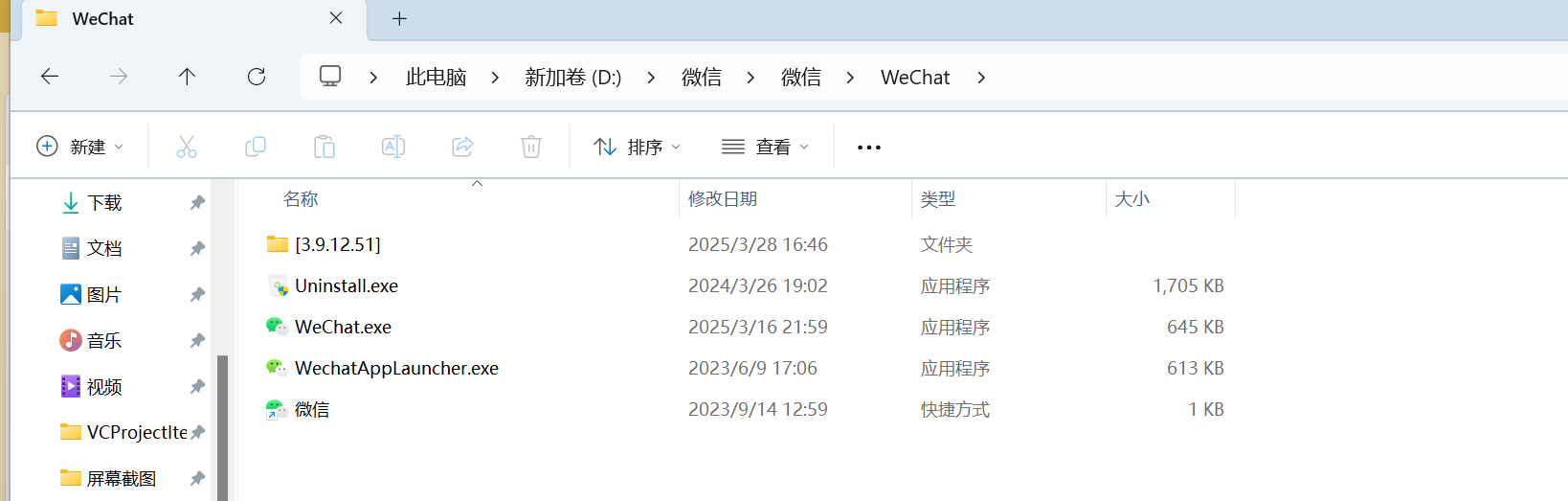
Task: Click date 2025/3/16 21:59 of WeChat.exe
Action: coord(758,327)
